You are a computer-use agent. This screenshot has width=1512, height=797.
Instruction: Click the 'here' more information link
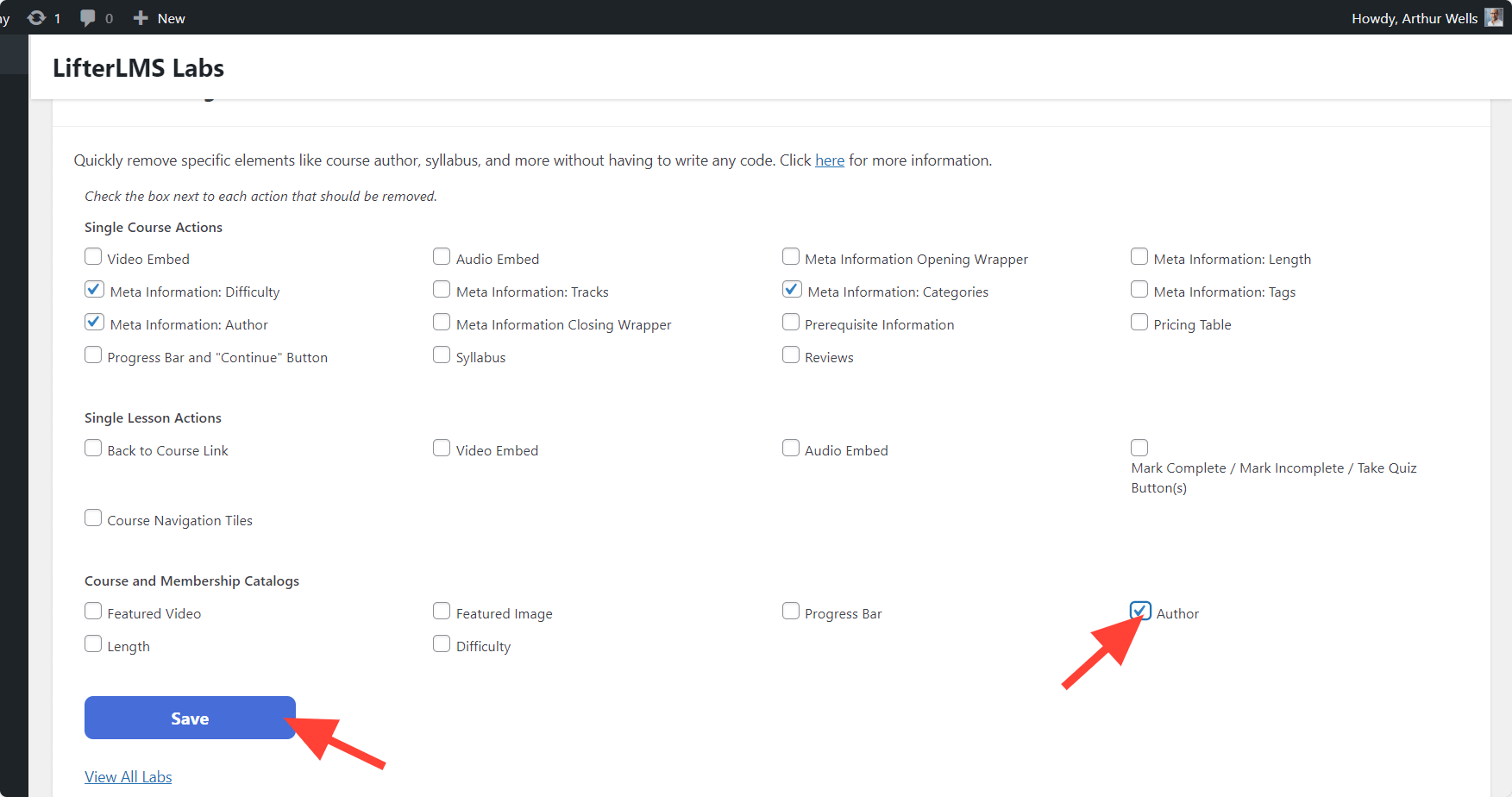[x=830, y=160]
